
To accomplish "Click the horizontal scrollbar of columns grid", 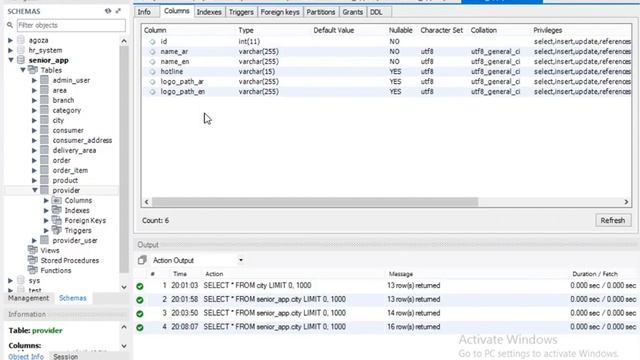I will click(x=315, y=202).
